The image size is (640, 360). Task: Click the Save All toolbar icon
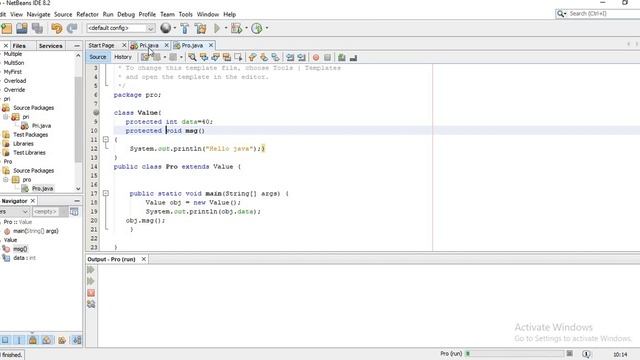38,28
